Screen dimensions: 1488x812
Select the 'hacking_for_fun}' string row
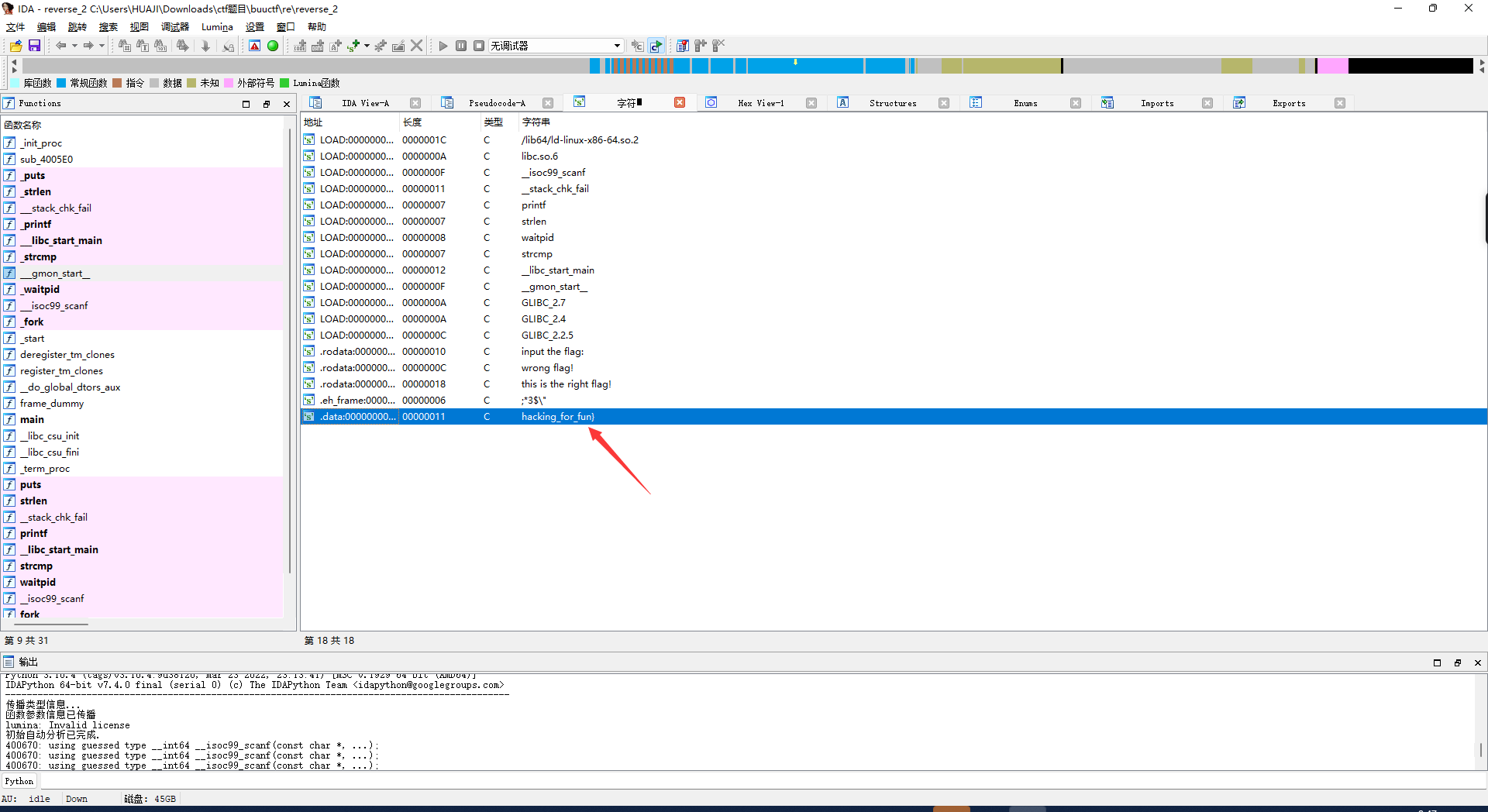894,416
